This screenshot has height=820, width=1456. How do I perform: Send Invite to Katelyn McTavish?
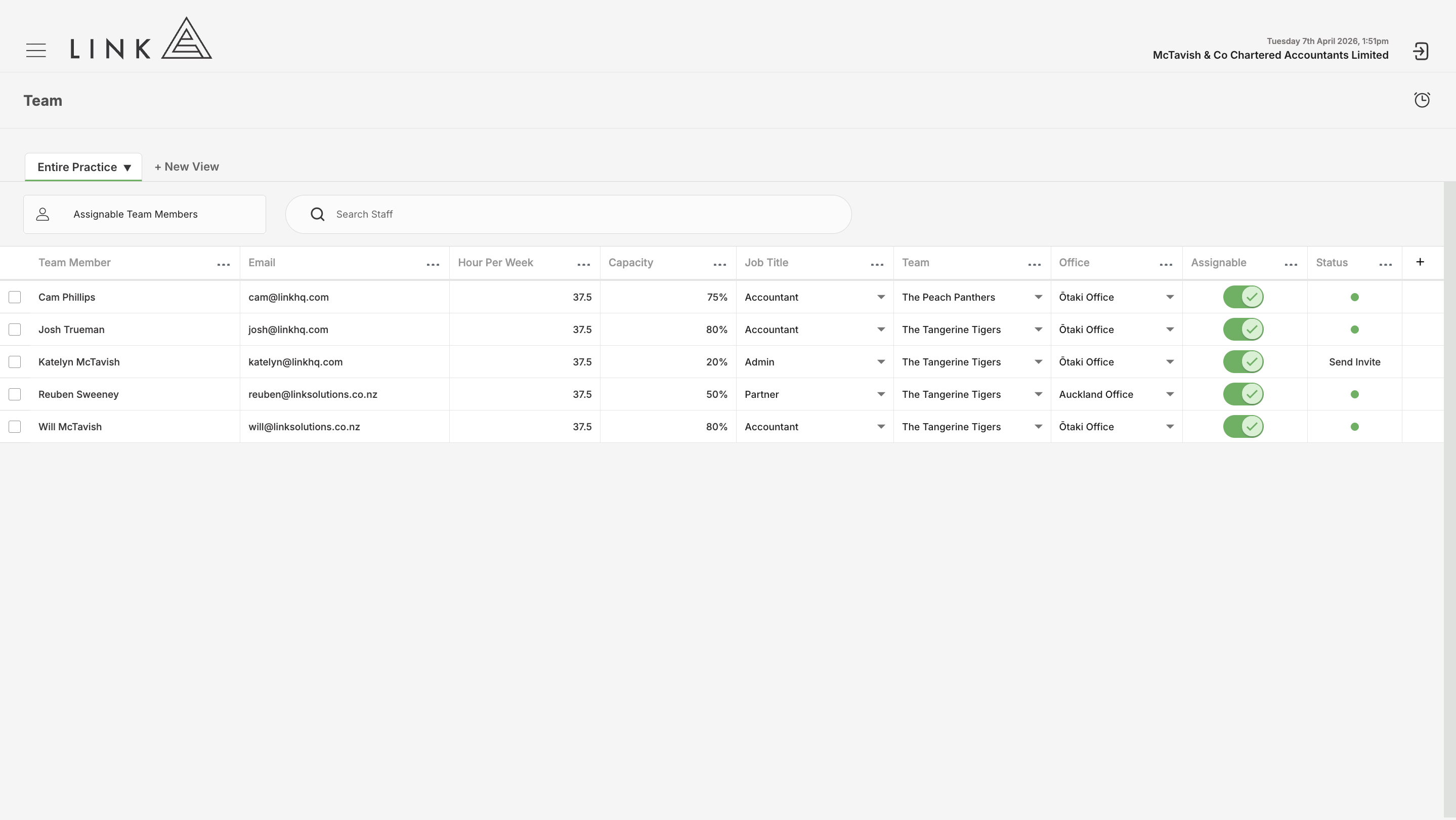click(1354, 362)
